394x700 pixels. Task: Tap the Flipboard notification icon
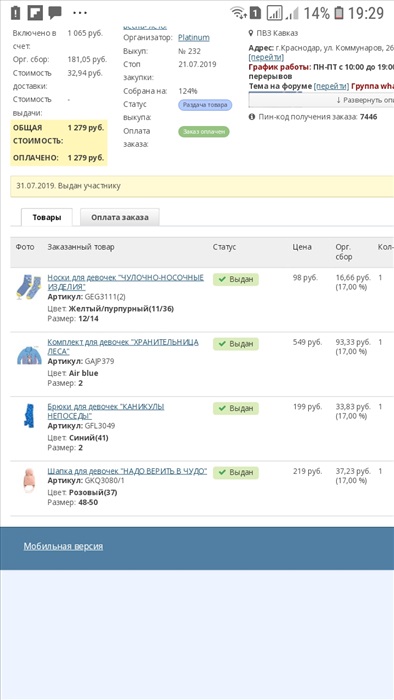[35, 13]
